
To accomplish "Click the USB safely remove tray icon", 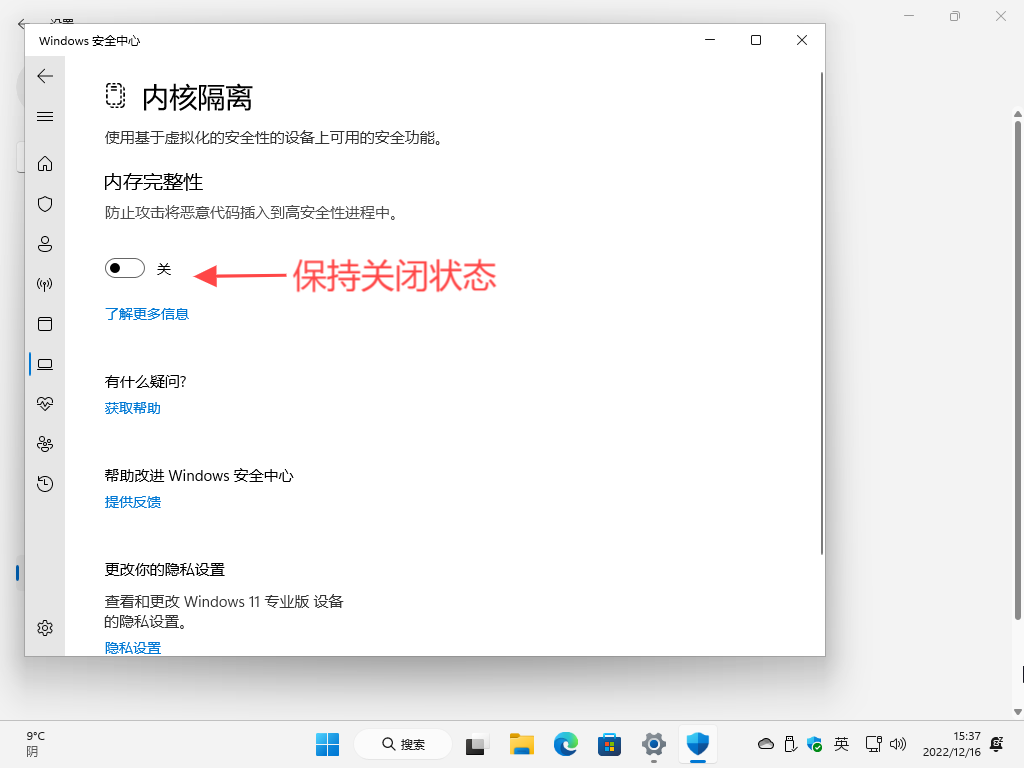I will click(790, 744).
